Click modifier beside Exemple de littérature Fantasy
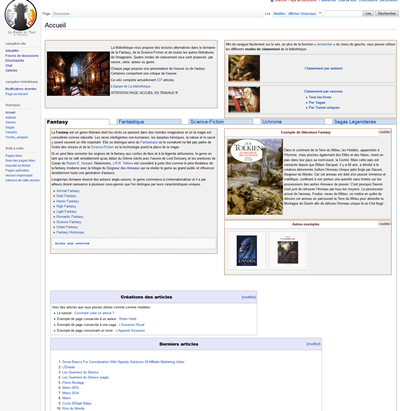Viewport: 400px width, 411px height. pyautogui.click(x=384, y=132)
